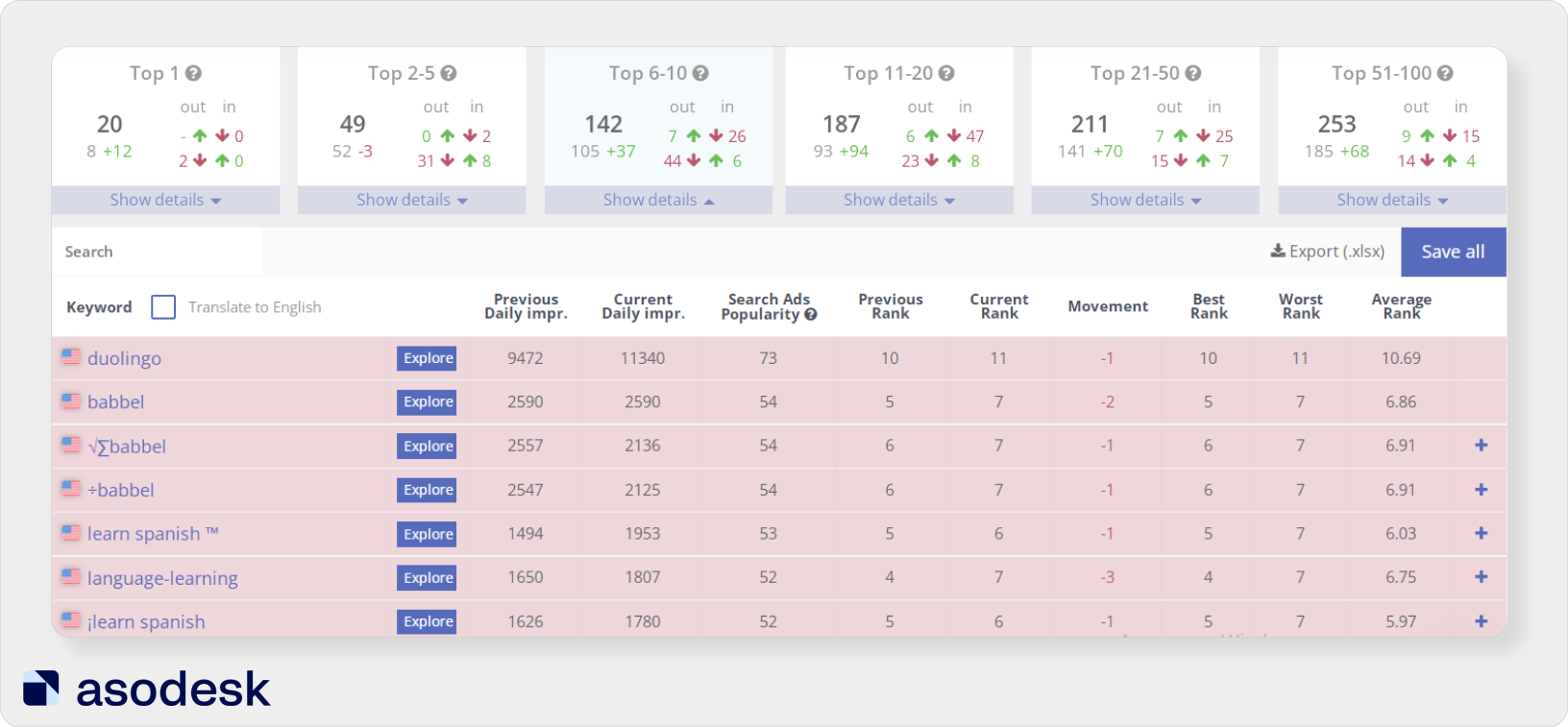Image resolution: width=1568 pixels, height=727 pixels.
Task: Add the √∑babbel keyword with plus icon
Action: click(x=1482, y=446)
